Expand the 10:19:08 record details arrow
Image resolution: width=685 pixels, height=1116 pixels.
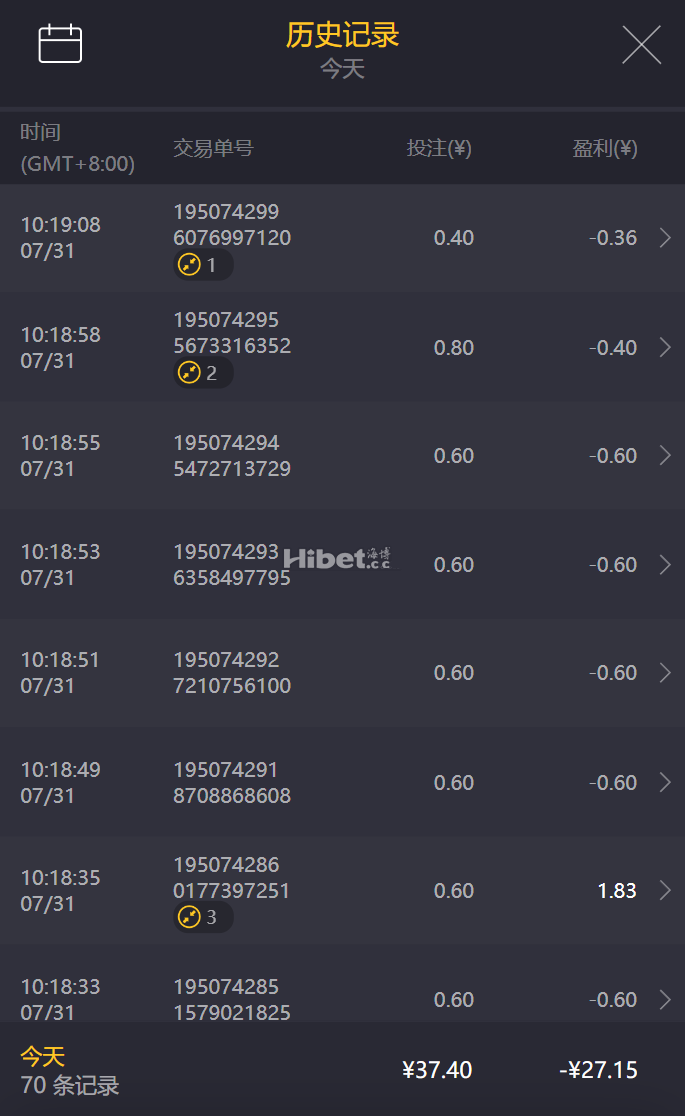pyautogui.click(x=665, y=238)
